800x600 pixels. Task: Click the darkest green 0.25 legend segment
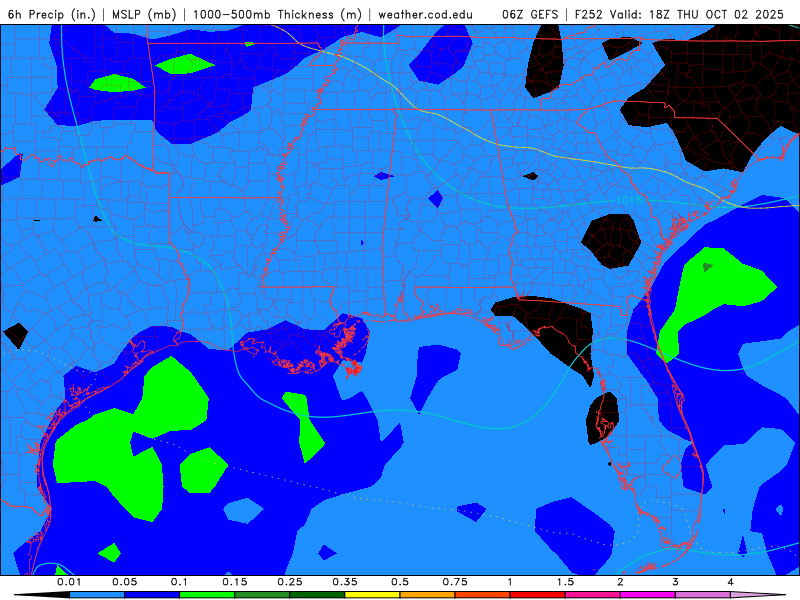tap(317, 595)
